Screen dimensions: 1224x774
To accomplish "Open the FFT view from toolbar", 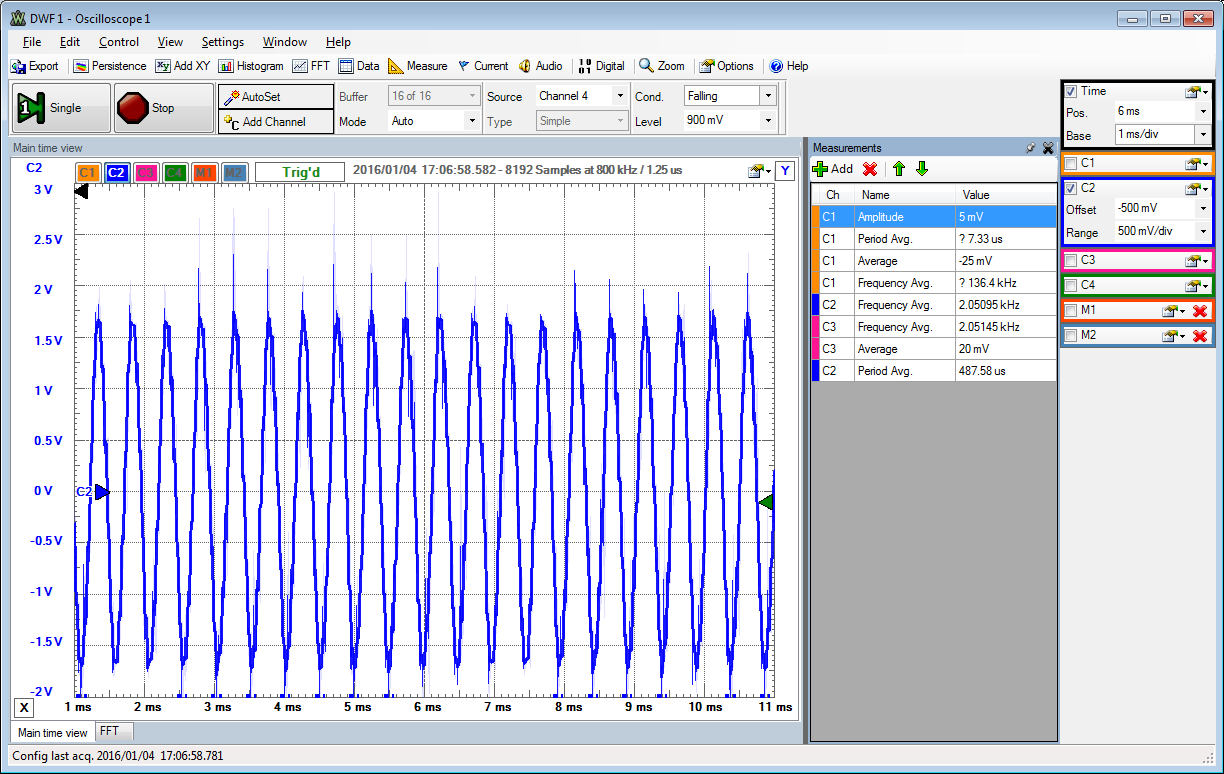I will click(311, 66).
